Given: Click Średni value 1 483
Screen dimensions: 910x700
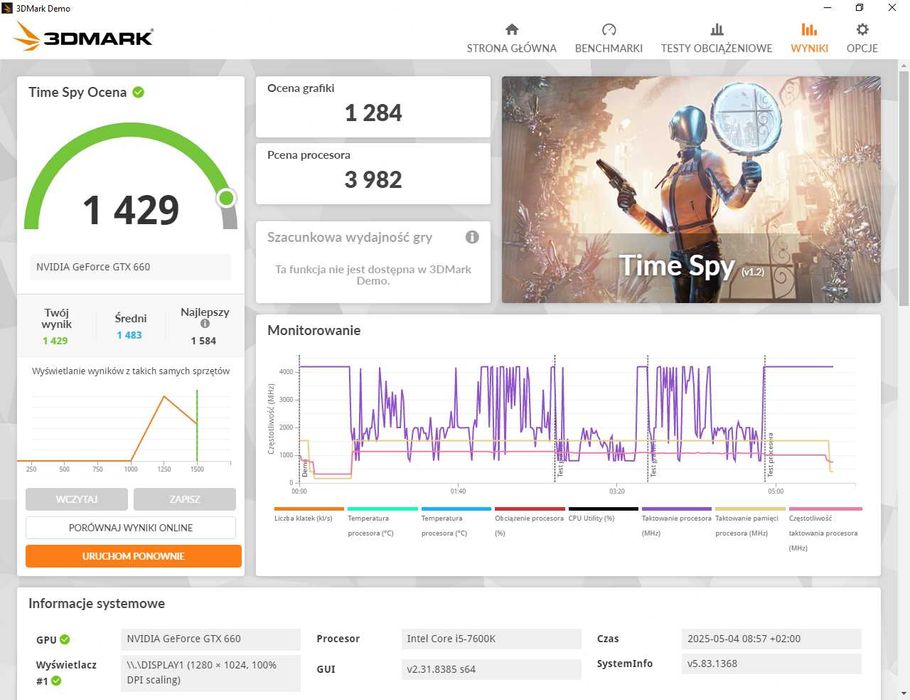Looking at the screenshot, I should click(x=129, y=335).
